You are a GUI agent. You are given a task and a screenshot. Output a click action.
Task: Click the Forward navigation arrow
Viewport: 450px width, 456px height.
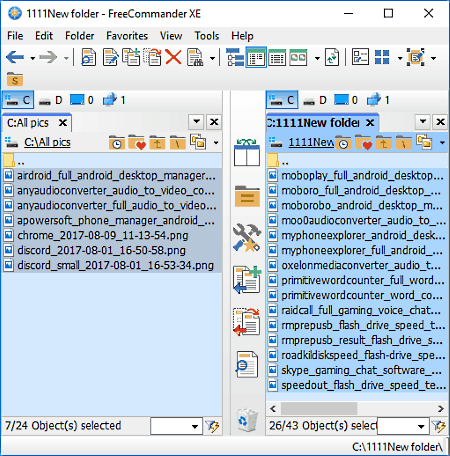pos(48,57)
